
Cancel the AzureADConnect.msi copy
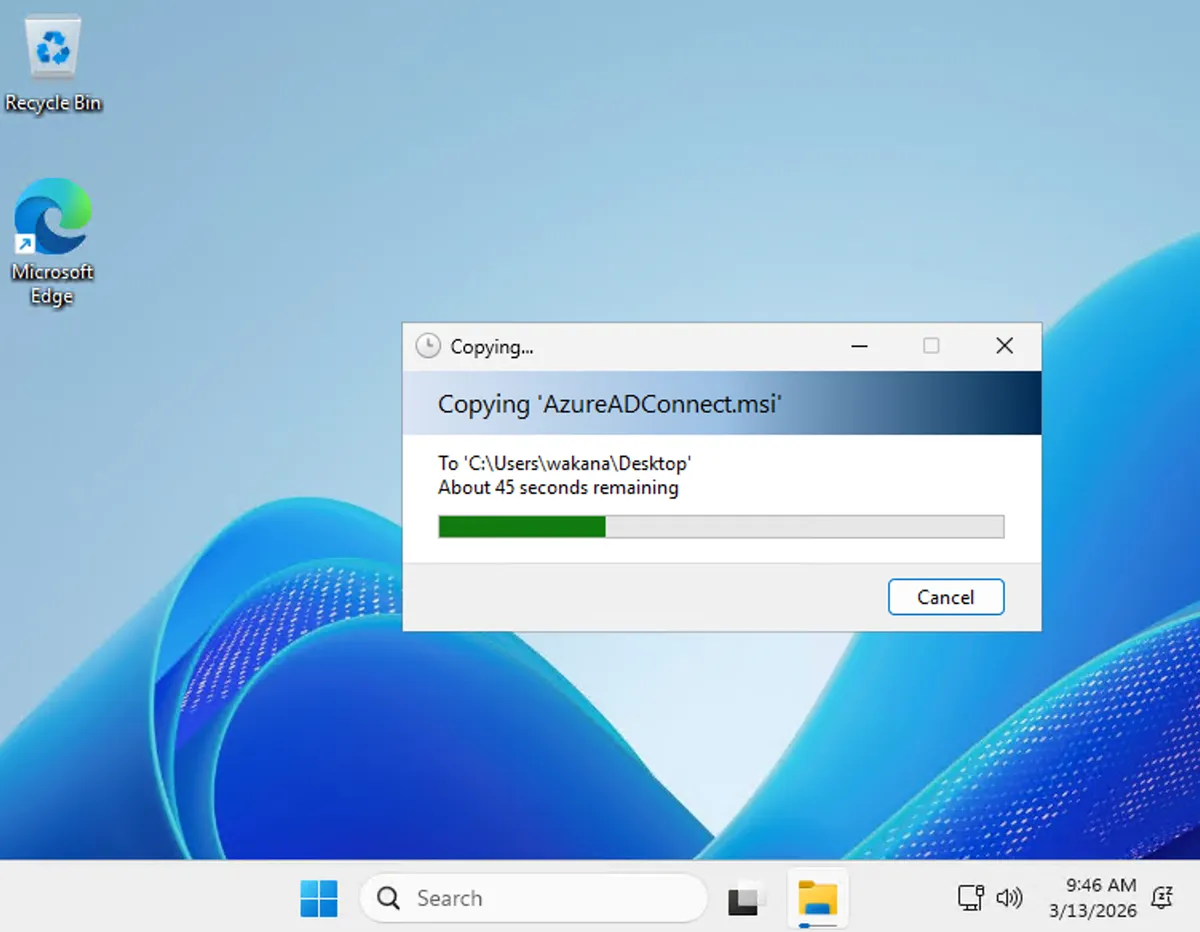tap(945, 597)
